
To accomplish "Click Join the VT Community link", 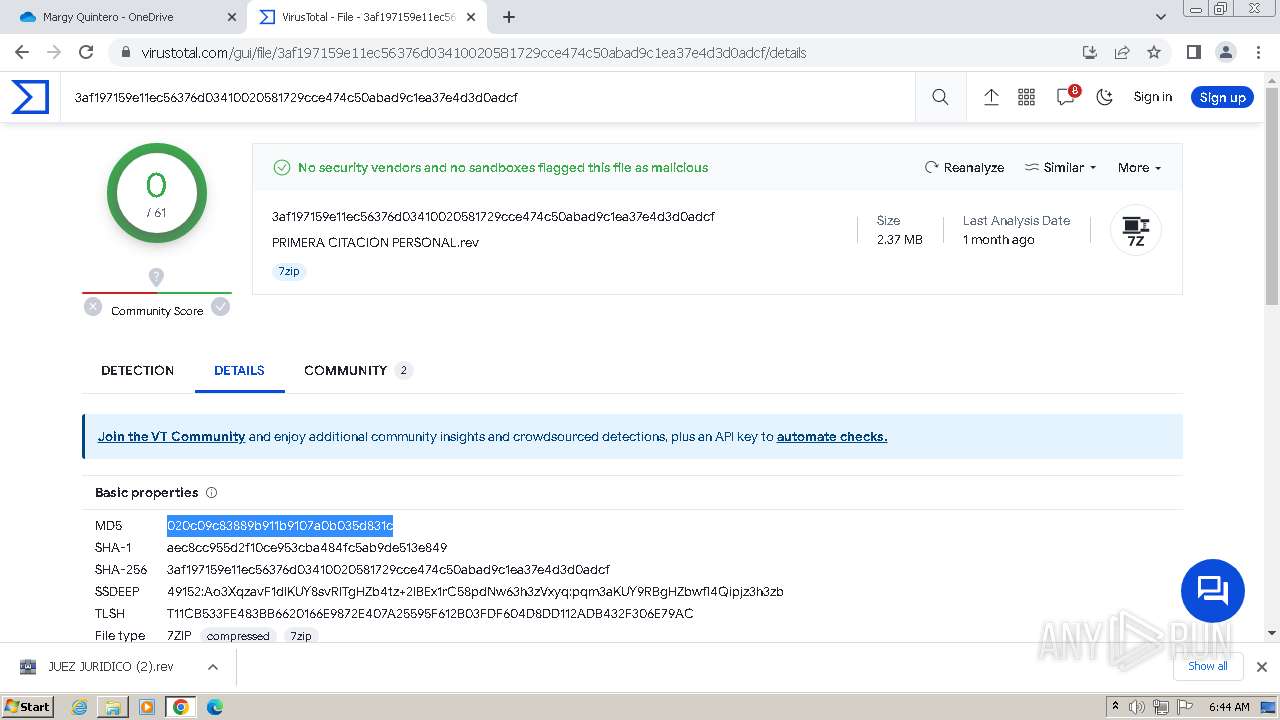I will [x=171, y=436].
